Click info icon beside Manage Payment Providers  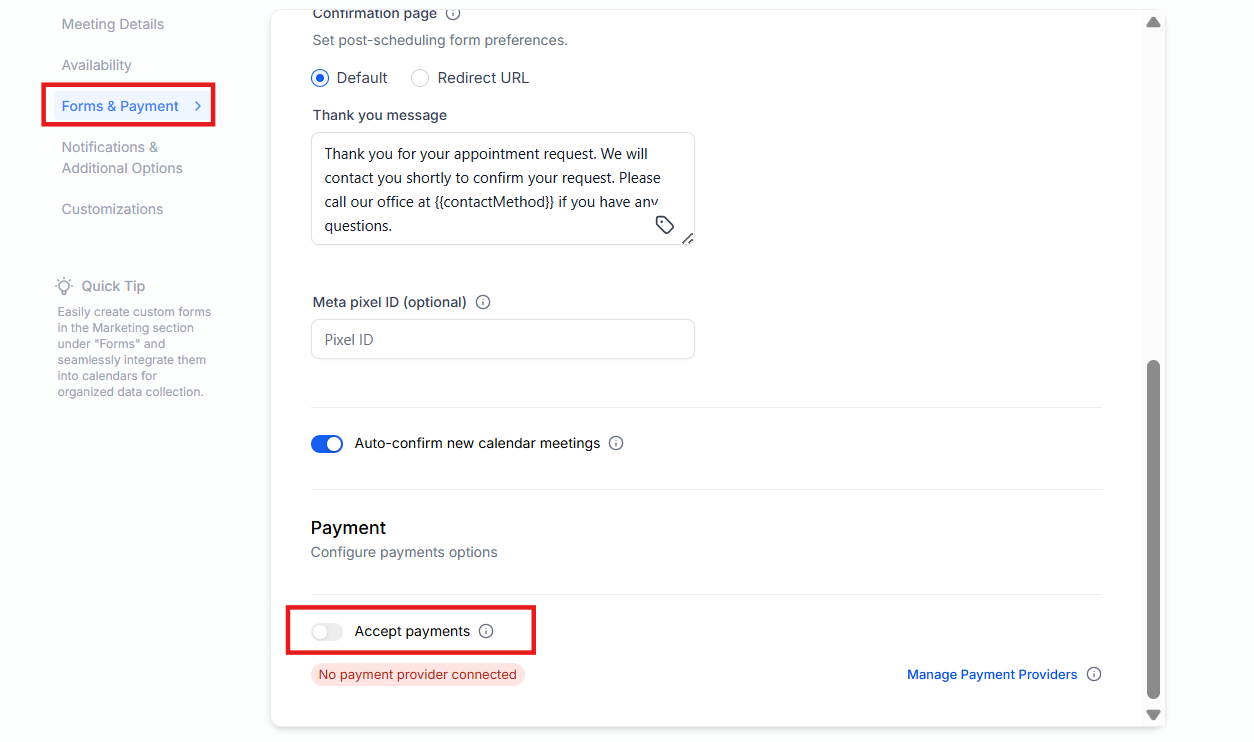pyautogui.click(x=1094, y=674)
